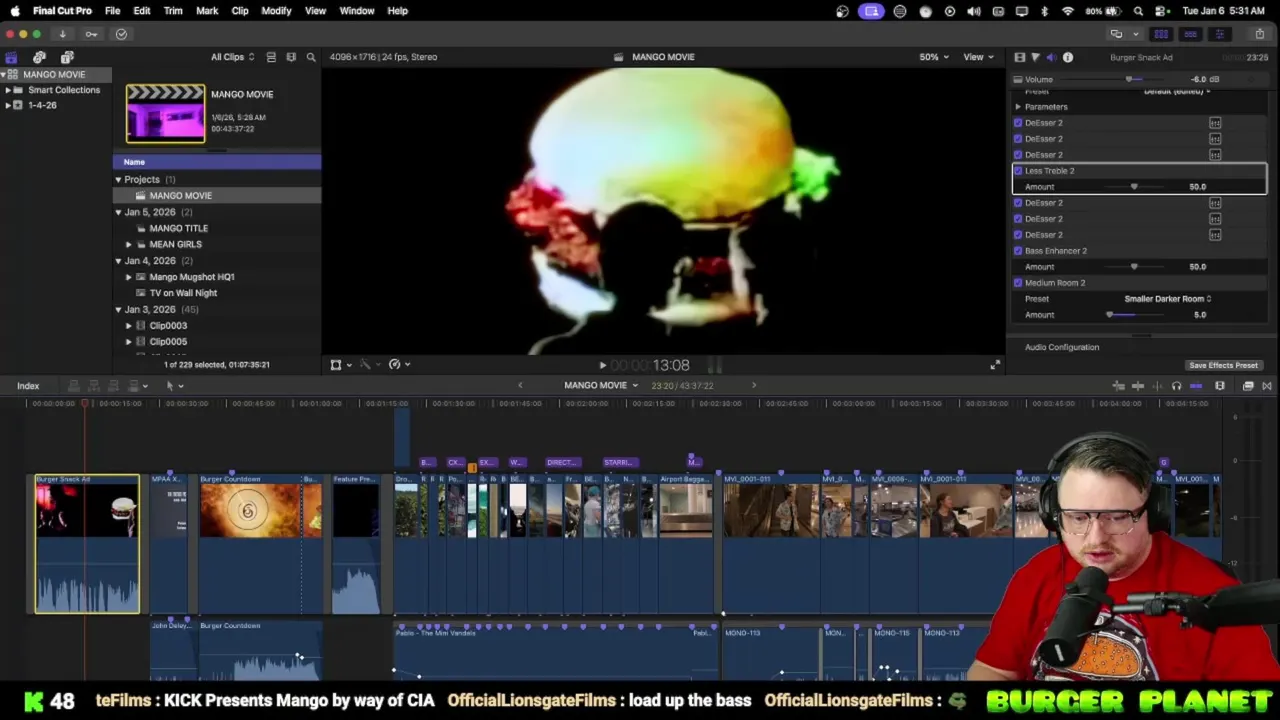Open Smaller Darker Room preset dropdown
This screenshot has width=1280, height=720.
(1167, 299)
